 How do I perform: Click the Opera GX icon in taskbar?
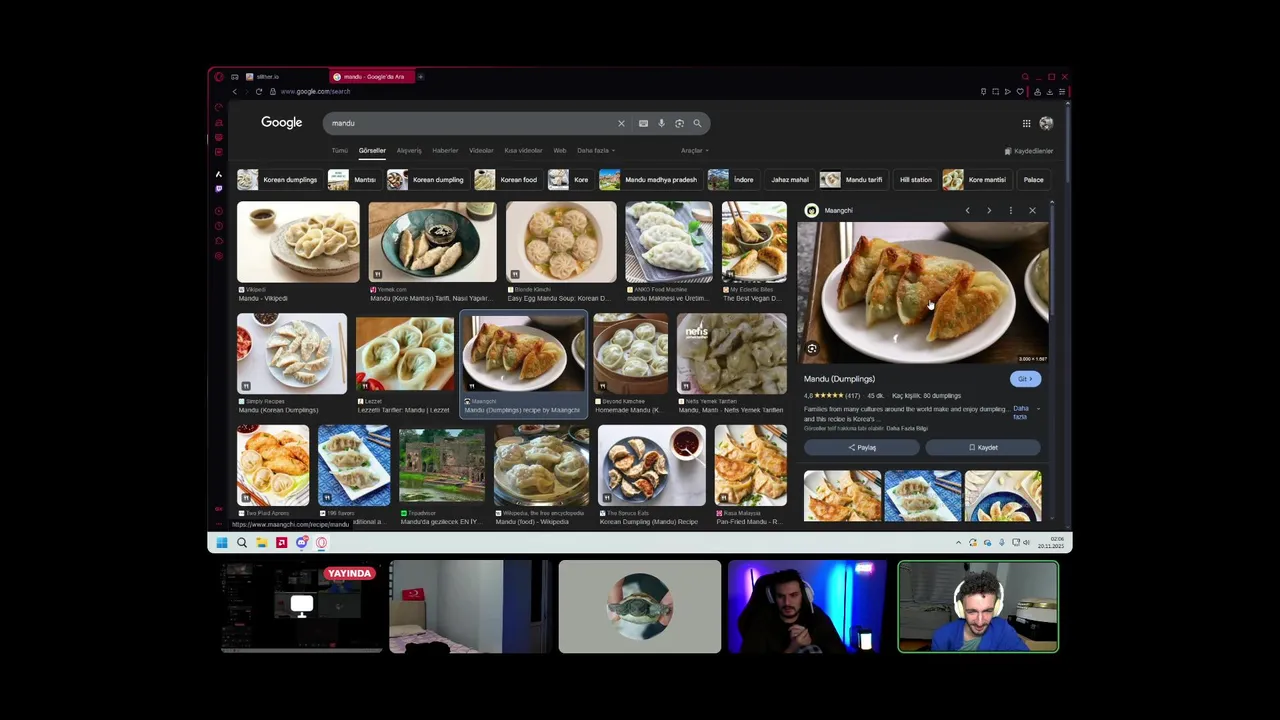[x=321, y=542]
